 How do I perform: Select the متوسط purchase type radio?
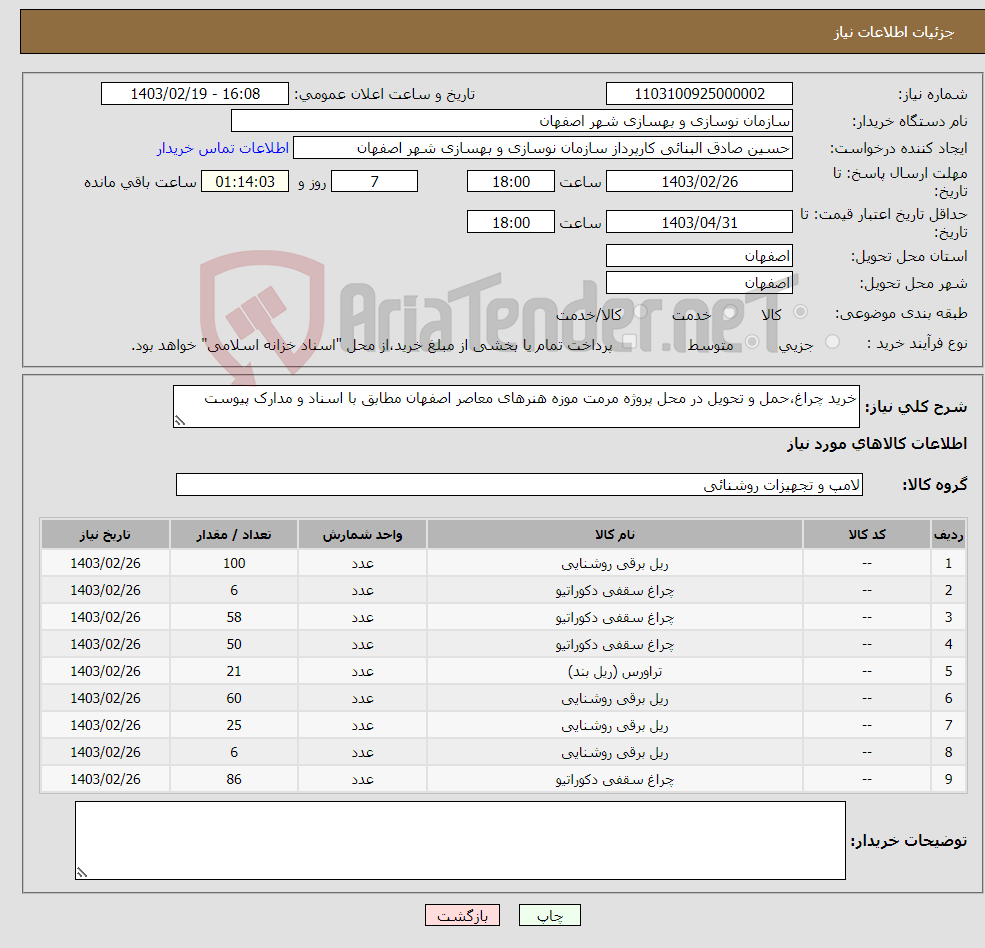752,342
